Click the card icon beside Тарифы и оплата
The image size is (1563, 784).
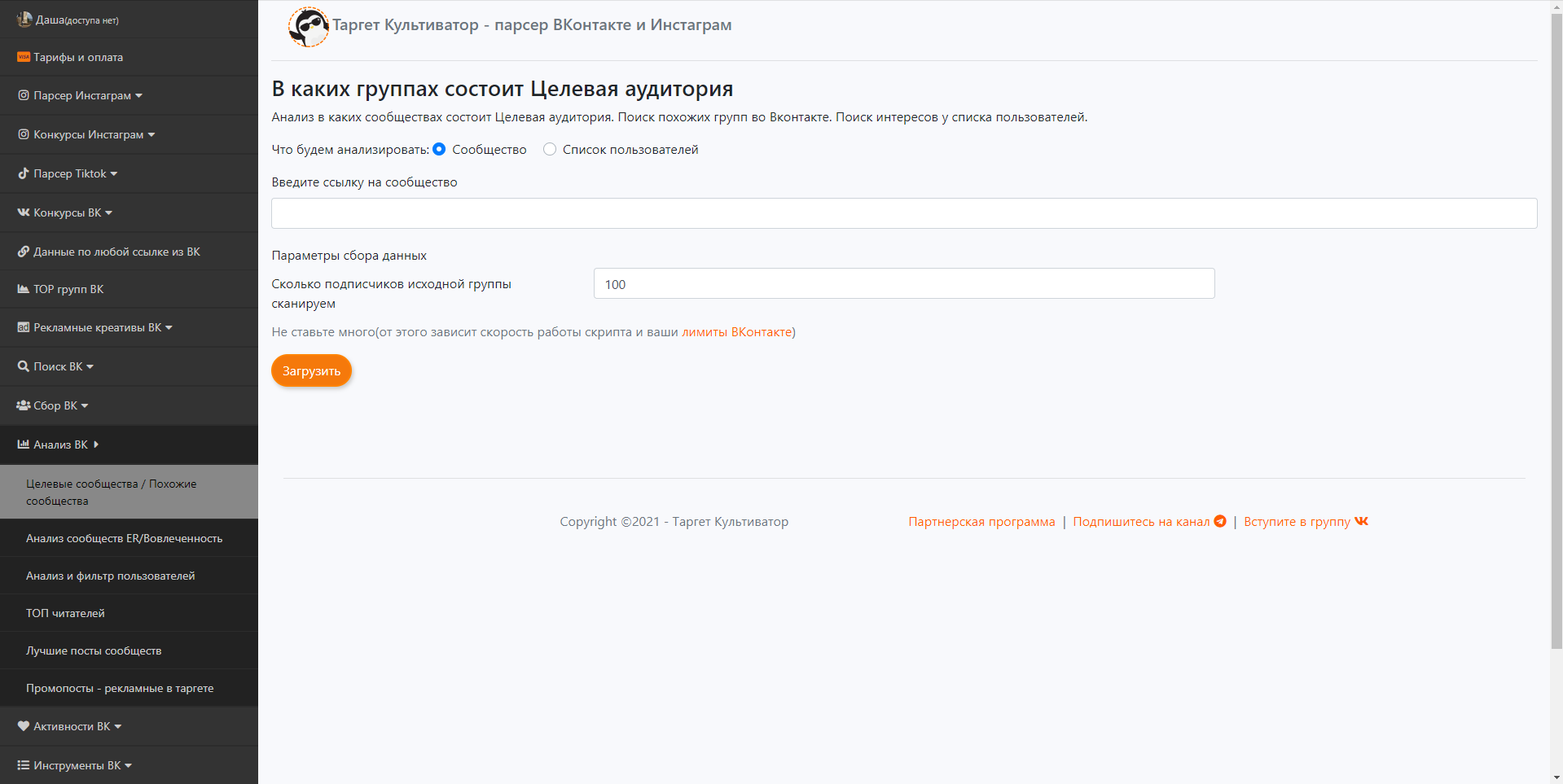click(24, 57)
